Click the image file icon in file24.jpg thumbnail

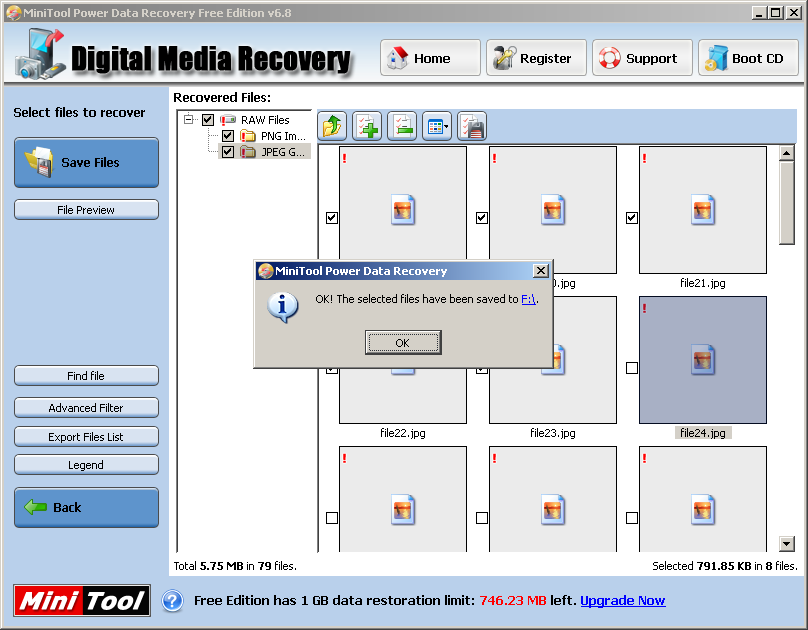pos(702,360)
